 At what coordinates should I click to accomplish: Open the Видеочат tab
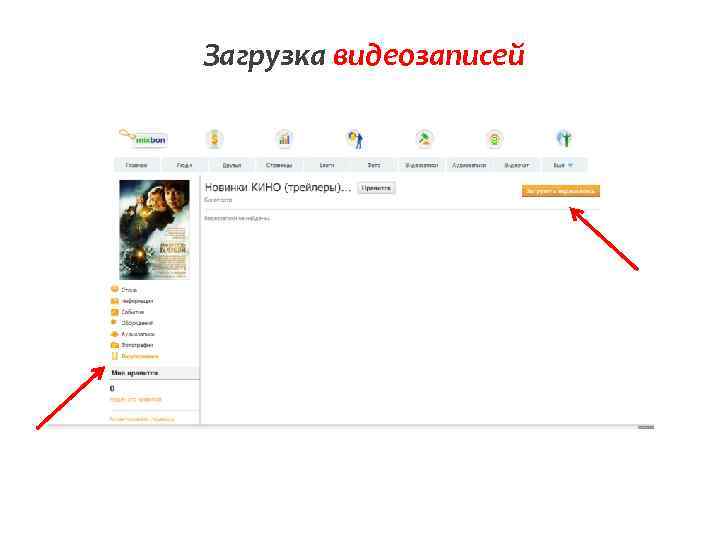pos(517,165)
